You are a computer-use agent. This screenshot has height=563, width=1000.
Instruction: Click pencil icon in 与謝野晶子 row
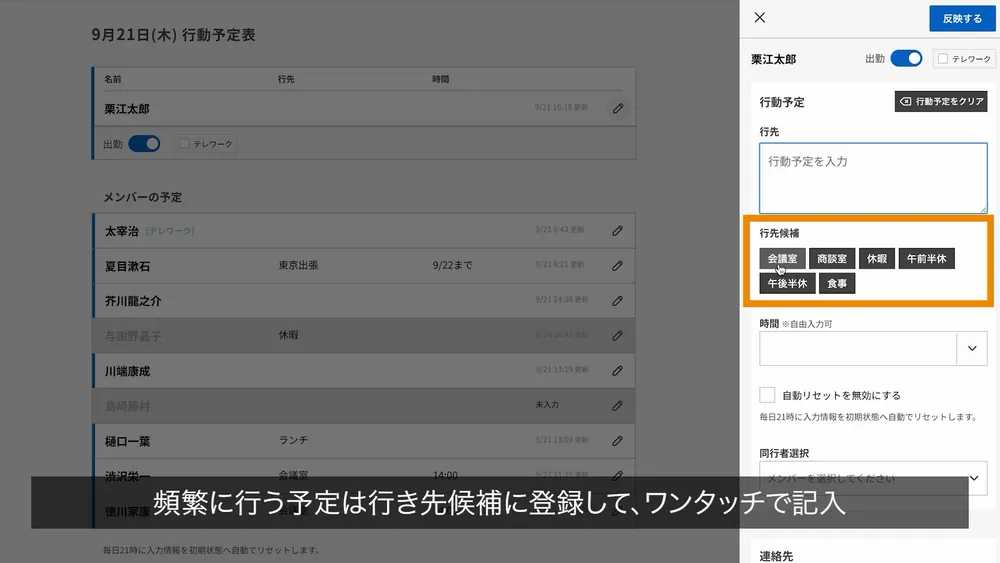coord(618,336)
